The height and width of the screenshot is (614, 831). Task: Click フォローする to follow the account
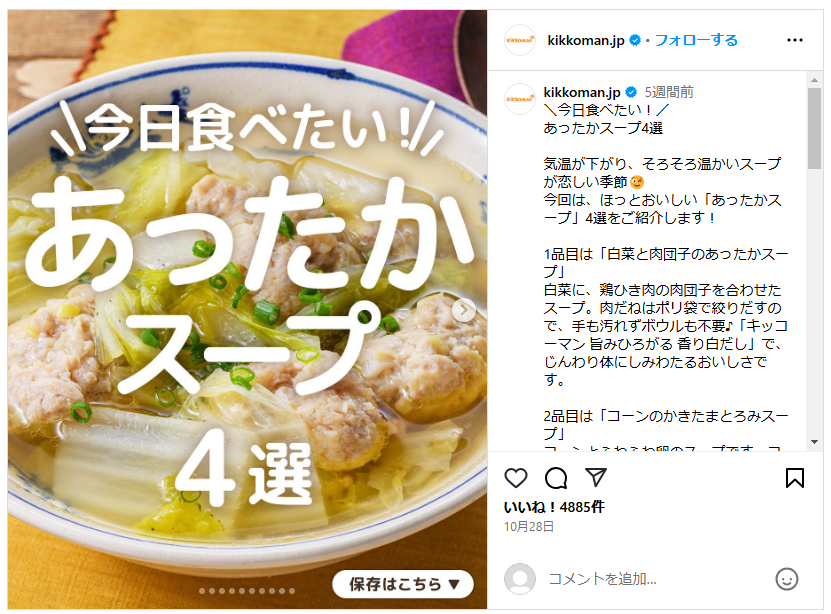pyautogui.click(x=696, y=40)
